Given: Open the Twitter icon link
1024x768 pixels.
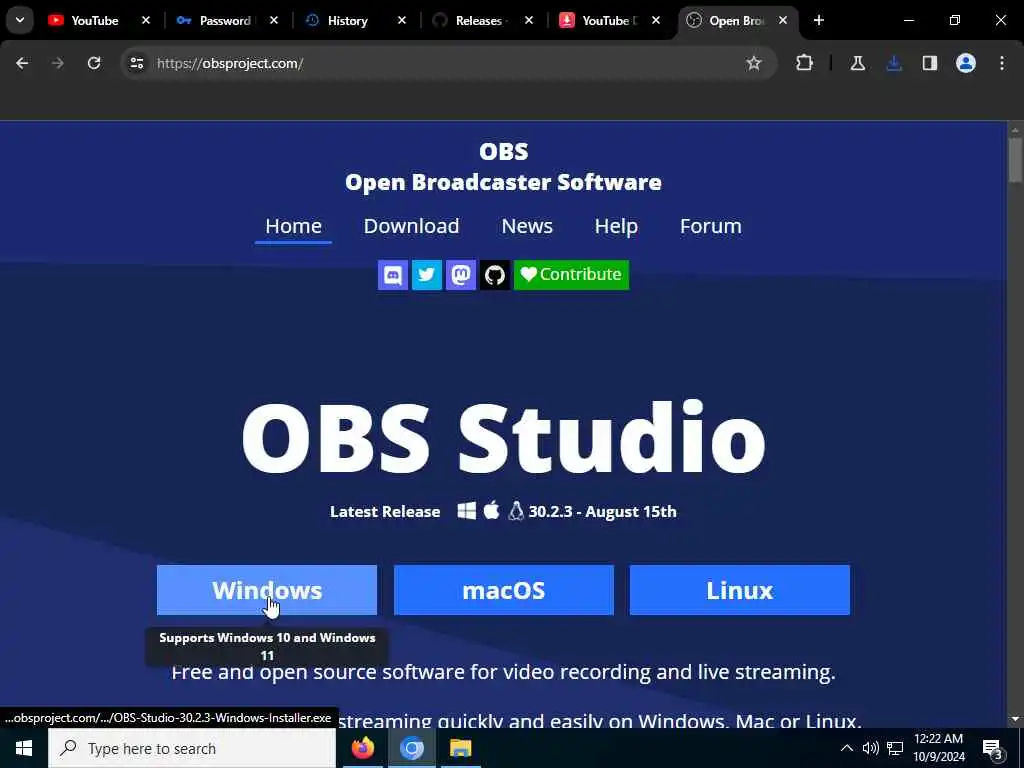Looking at the screenshot, I should coord(426,275).
